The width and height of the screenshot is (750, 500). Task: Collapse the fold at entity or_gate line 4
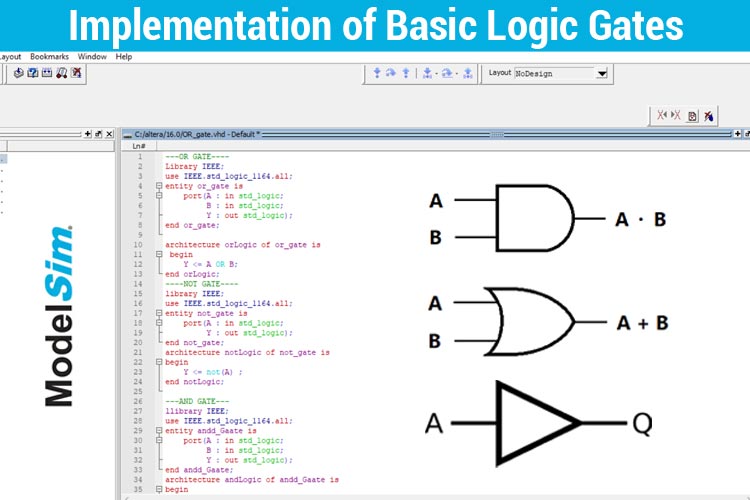(x=159, y=186)
